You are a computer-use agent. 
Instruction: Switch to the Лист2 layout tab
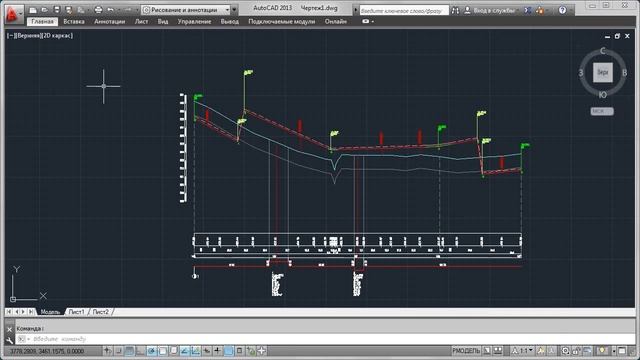(100, 312)
